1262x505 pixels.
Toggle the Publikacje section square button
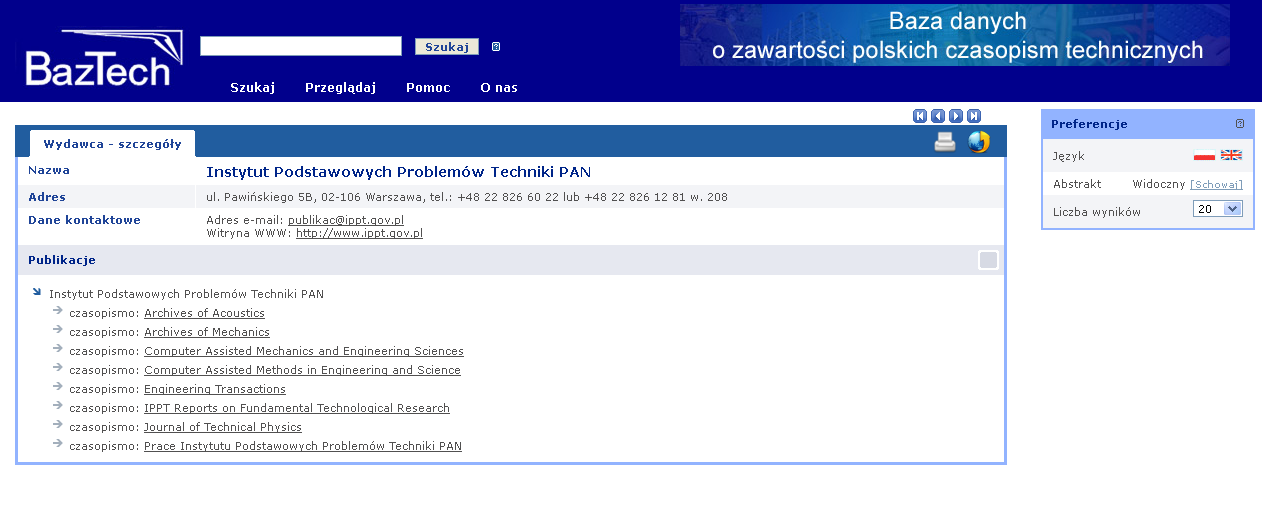(x=988, y=260)
